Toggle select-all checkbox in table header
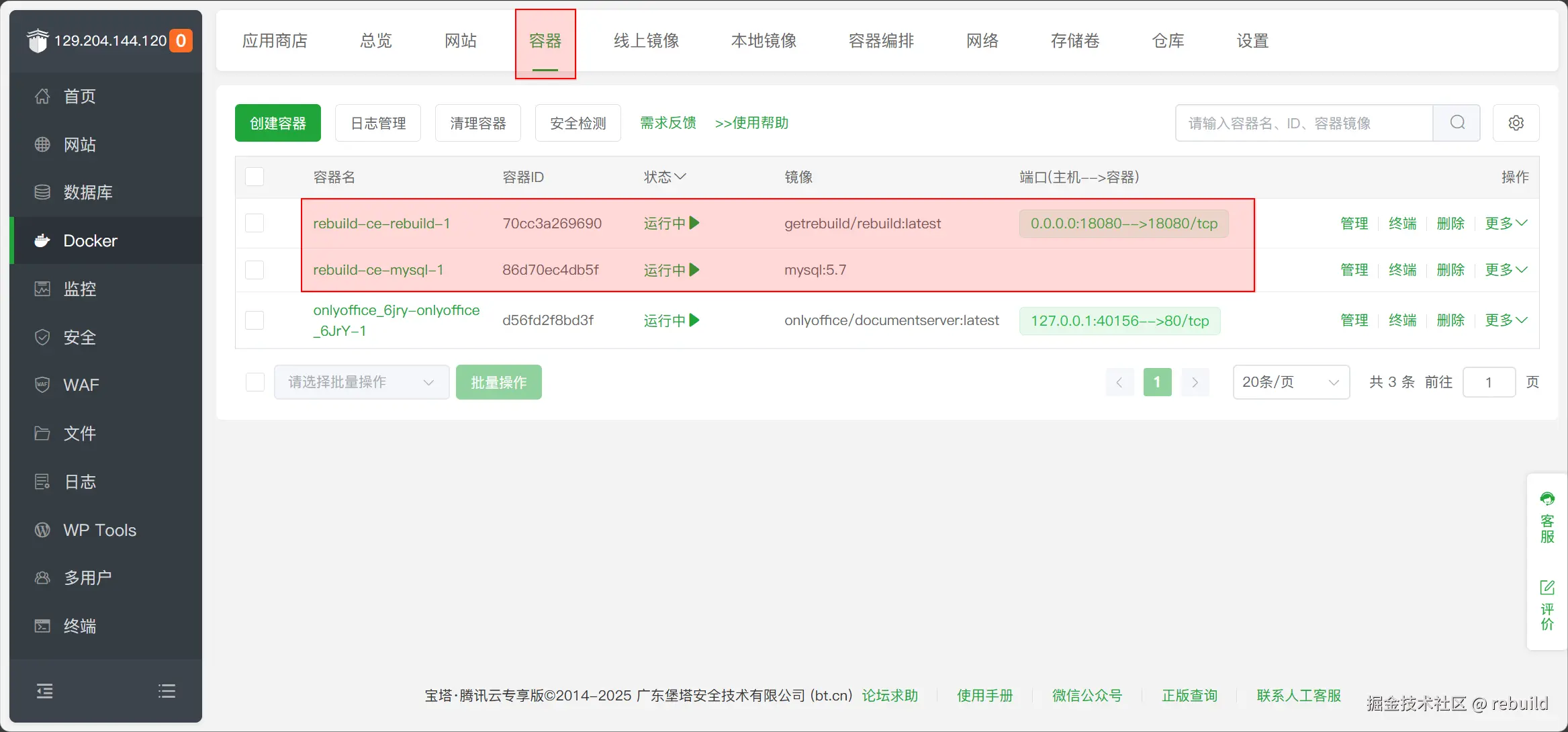The width and height of the screenshot is (1568, 732). tap(255, 177)
